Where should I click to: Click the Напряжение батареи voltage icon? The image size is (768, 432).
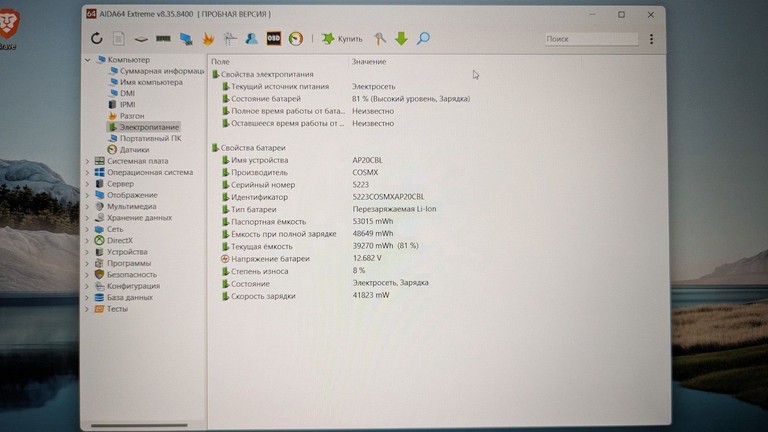pyautogui.click(x=225, y=259)
